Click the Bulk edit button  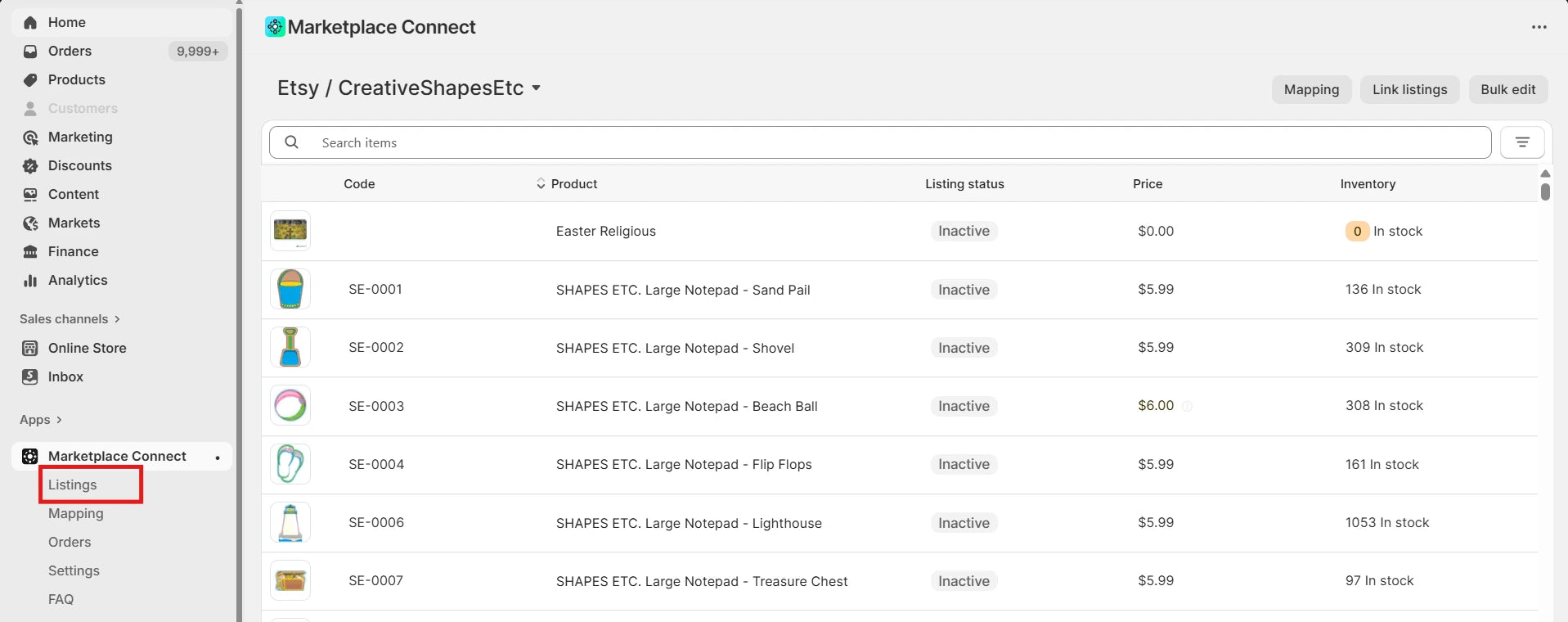(x=1507, y=90)
